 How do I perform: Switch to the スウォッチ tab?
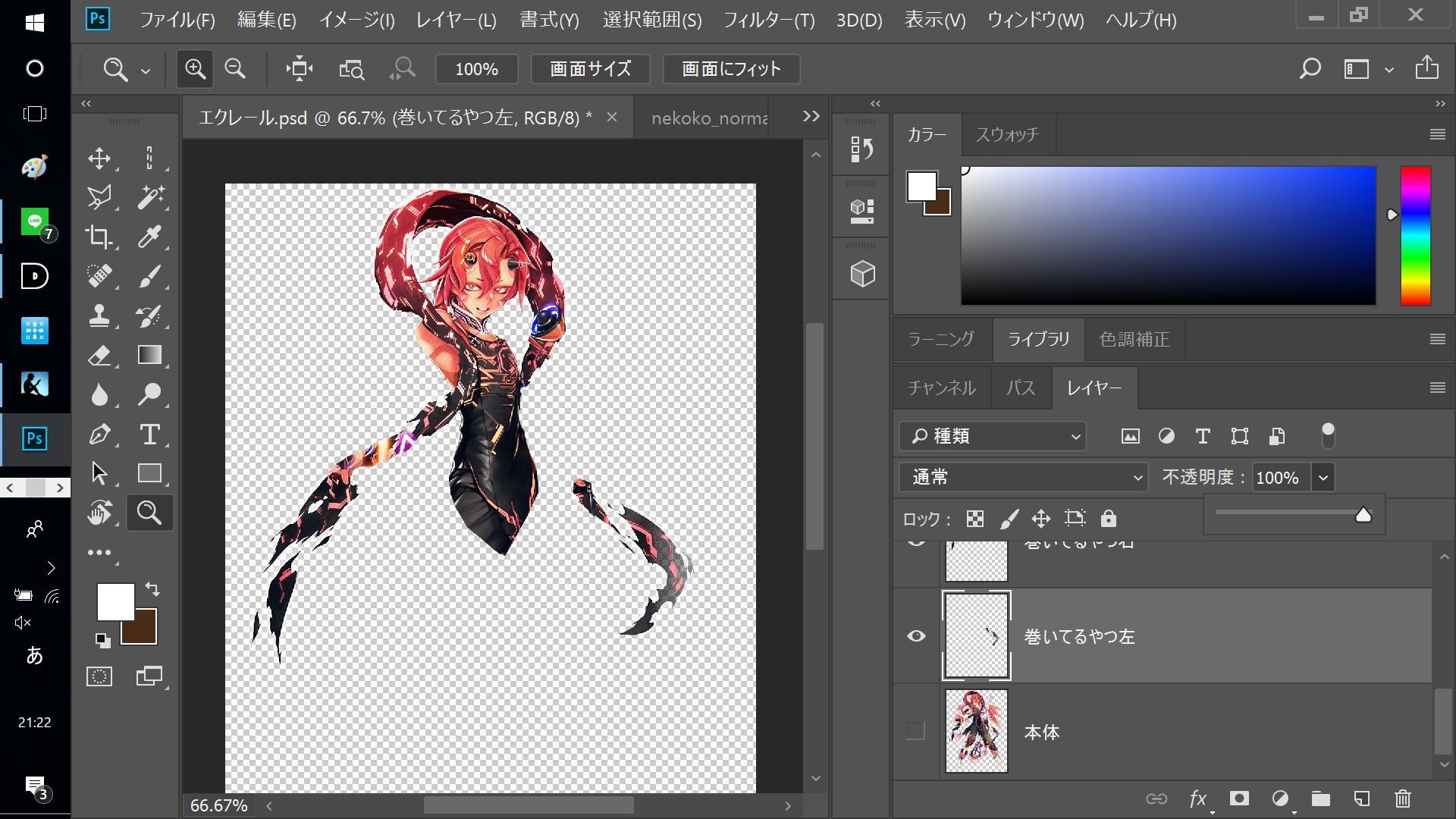[x=1007, y=134]
